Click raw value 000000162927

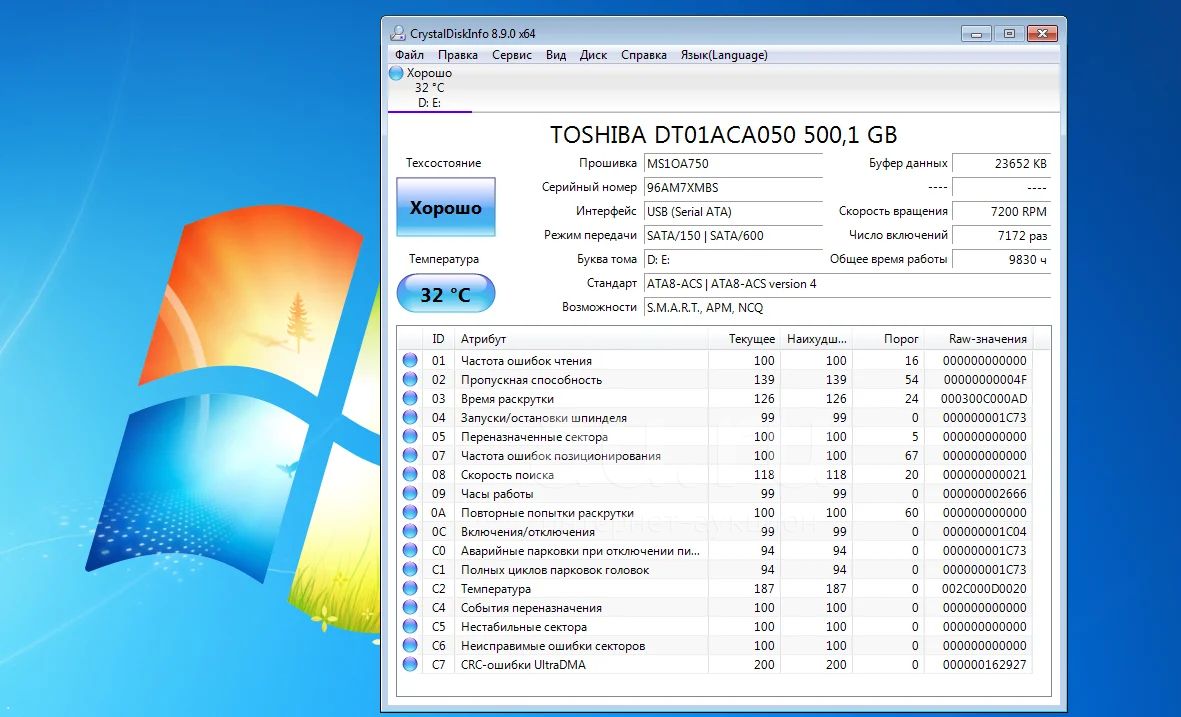coord(984,665)
